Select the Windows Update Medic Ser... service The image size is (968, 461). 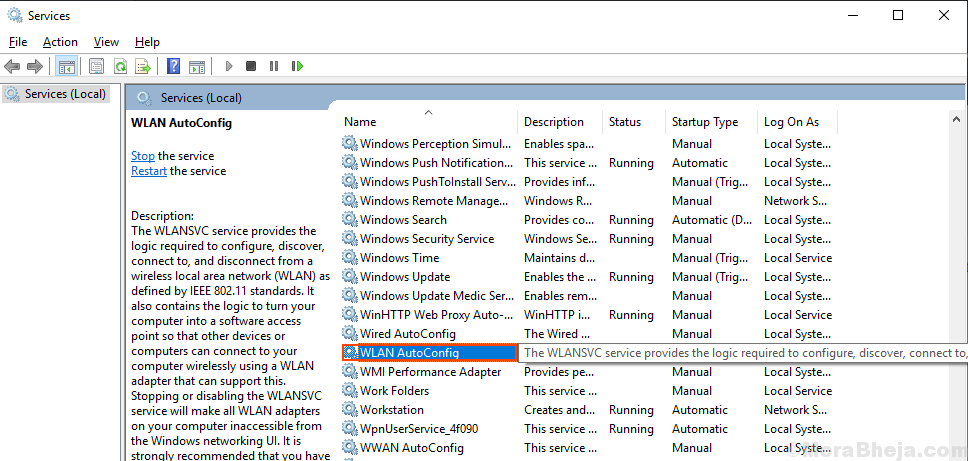coord(437,296)
